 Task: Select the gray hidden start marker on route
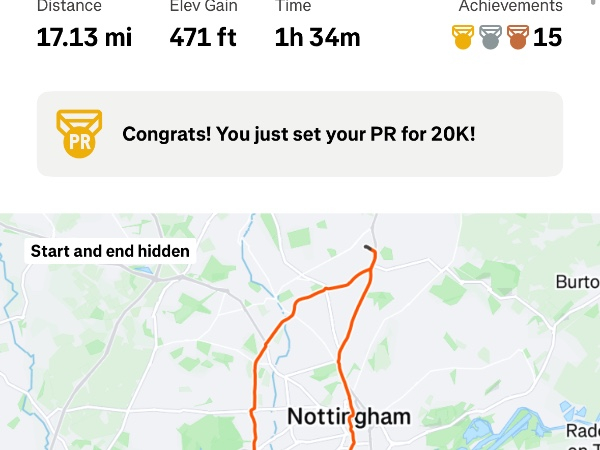(368, 248)
